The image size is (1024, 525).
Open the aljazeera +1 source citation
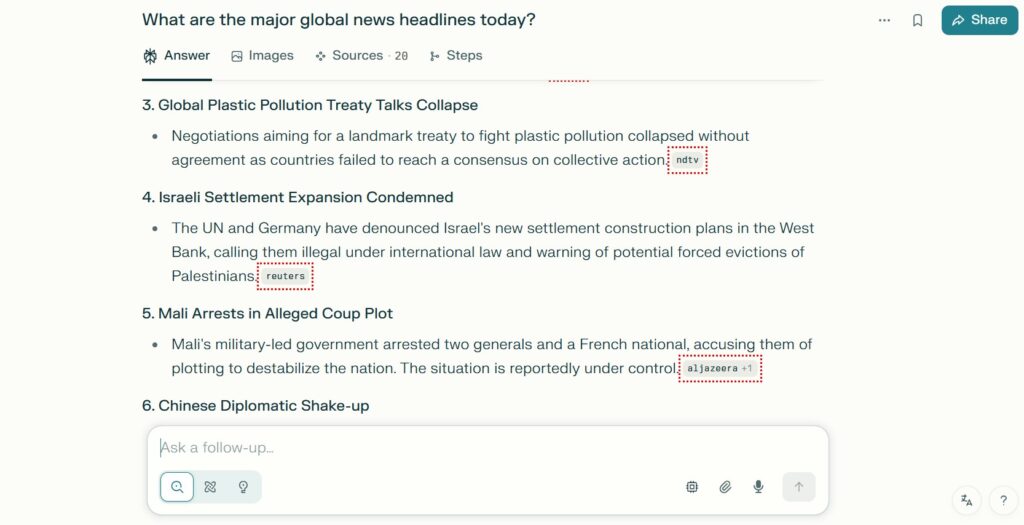tap(720, 368)
